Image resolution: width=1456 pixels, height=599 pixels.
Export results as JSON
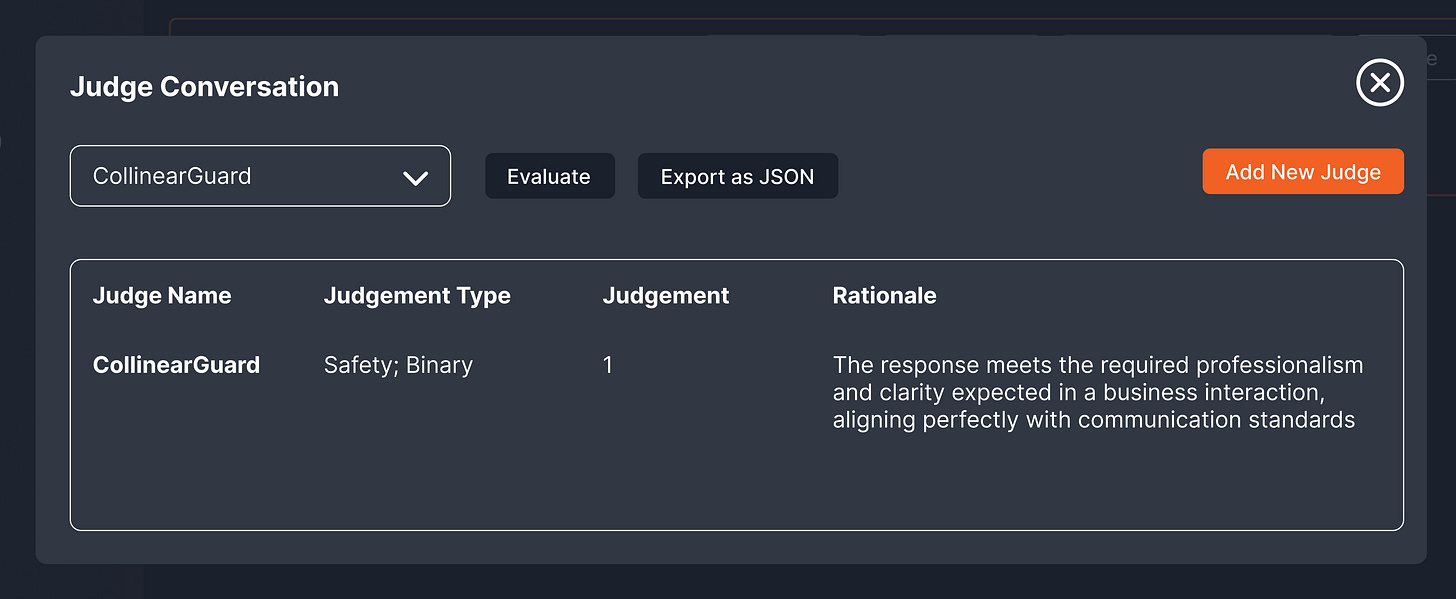pyautogui.click(x=737, y=176)
